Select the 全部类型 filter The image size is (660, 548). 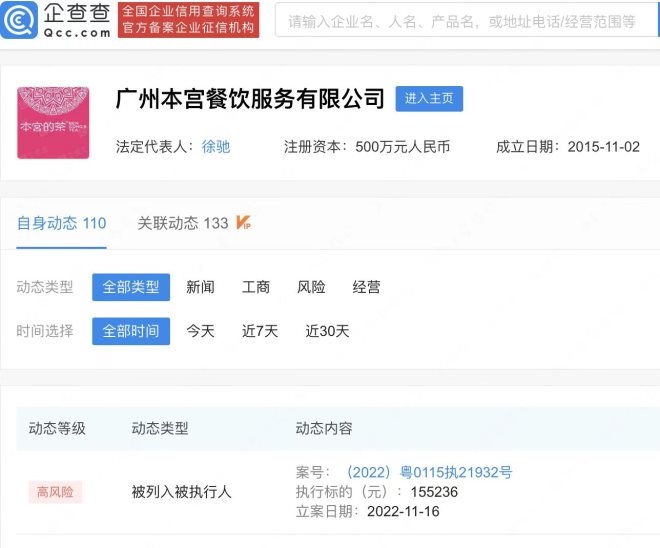point(131,287)
